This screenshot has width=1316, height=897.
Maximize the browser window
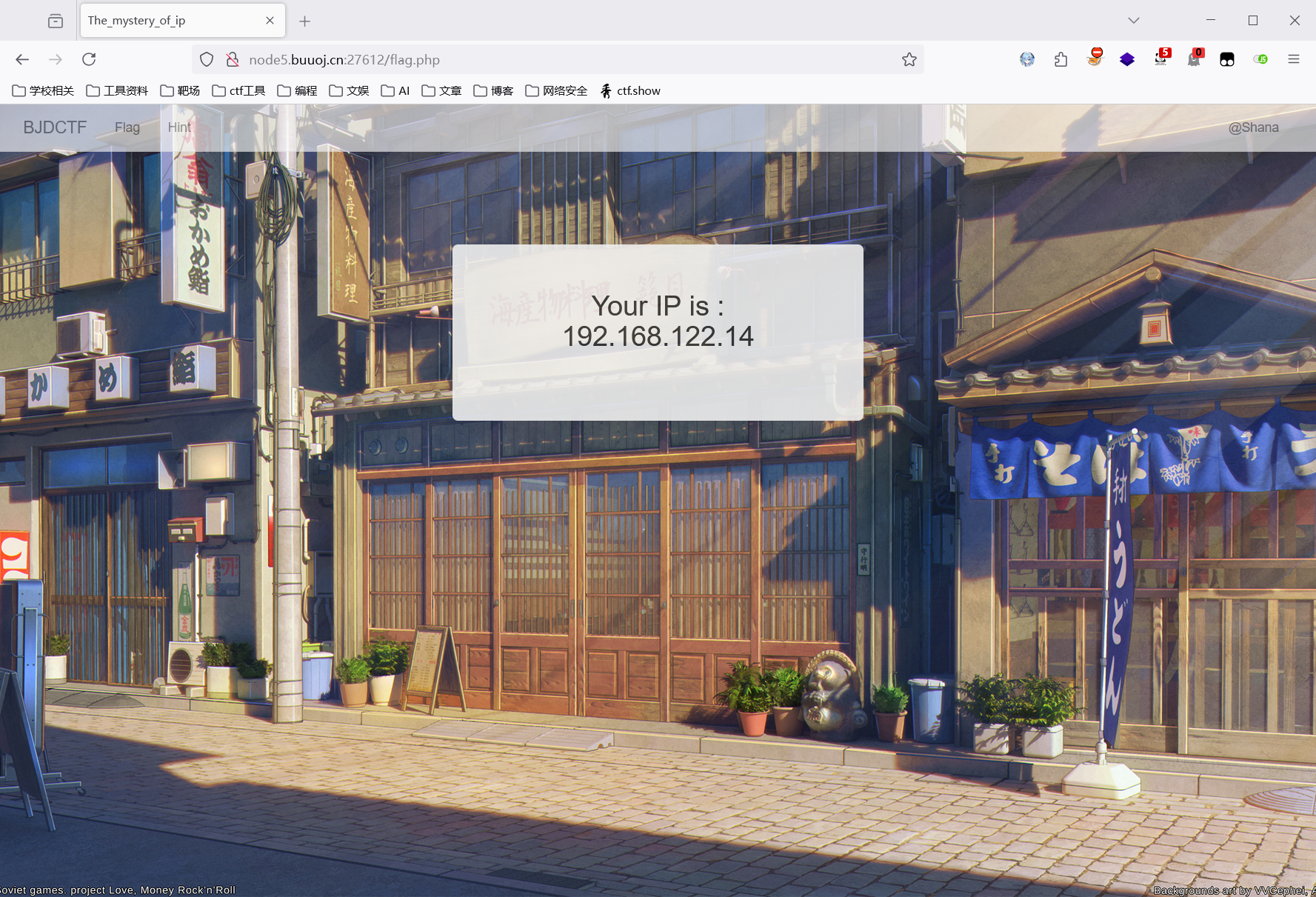(1253, 21)
